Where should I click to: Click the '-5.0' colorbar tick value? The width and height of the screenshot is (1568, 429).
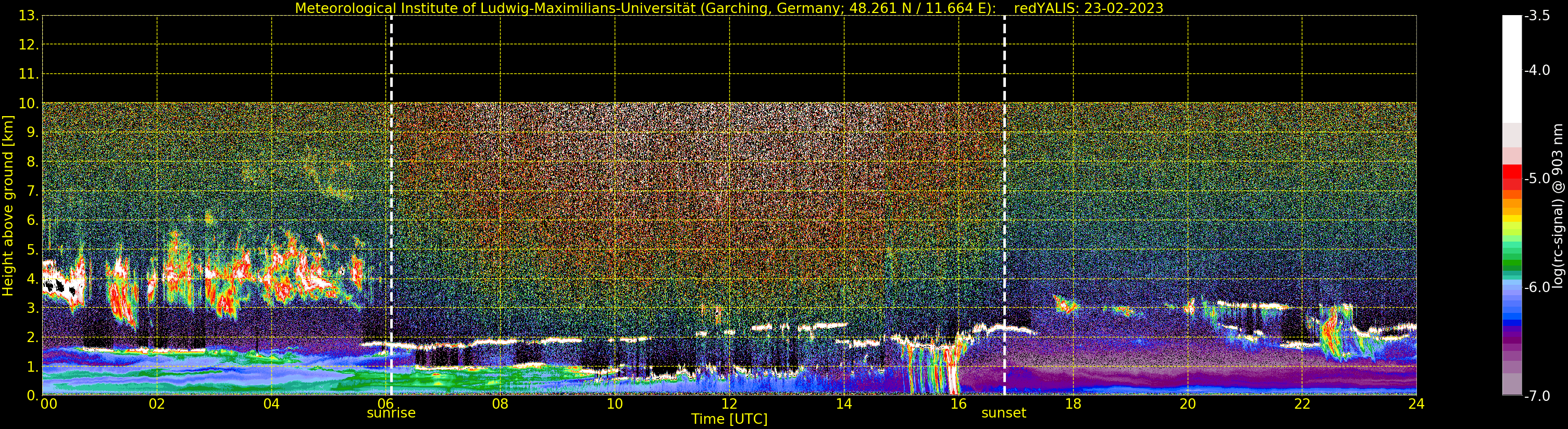tap(1537, 178)
